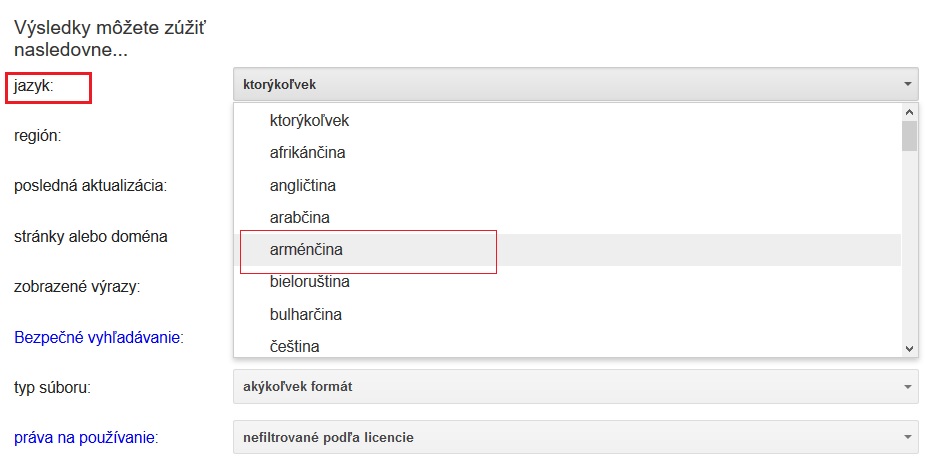Pick arabčina from the dropdown list
933x466 pixels.
click(x=299, y=217)
